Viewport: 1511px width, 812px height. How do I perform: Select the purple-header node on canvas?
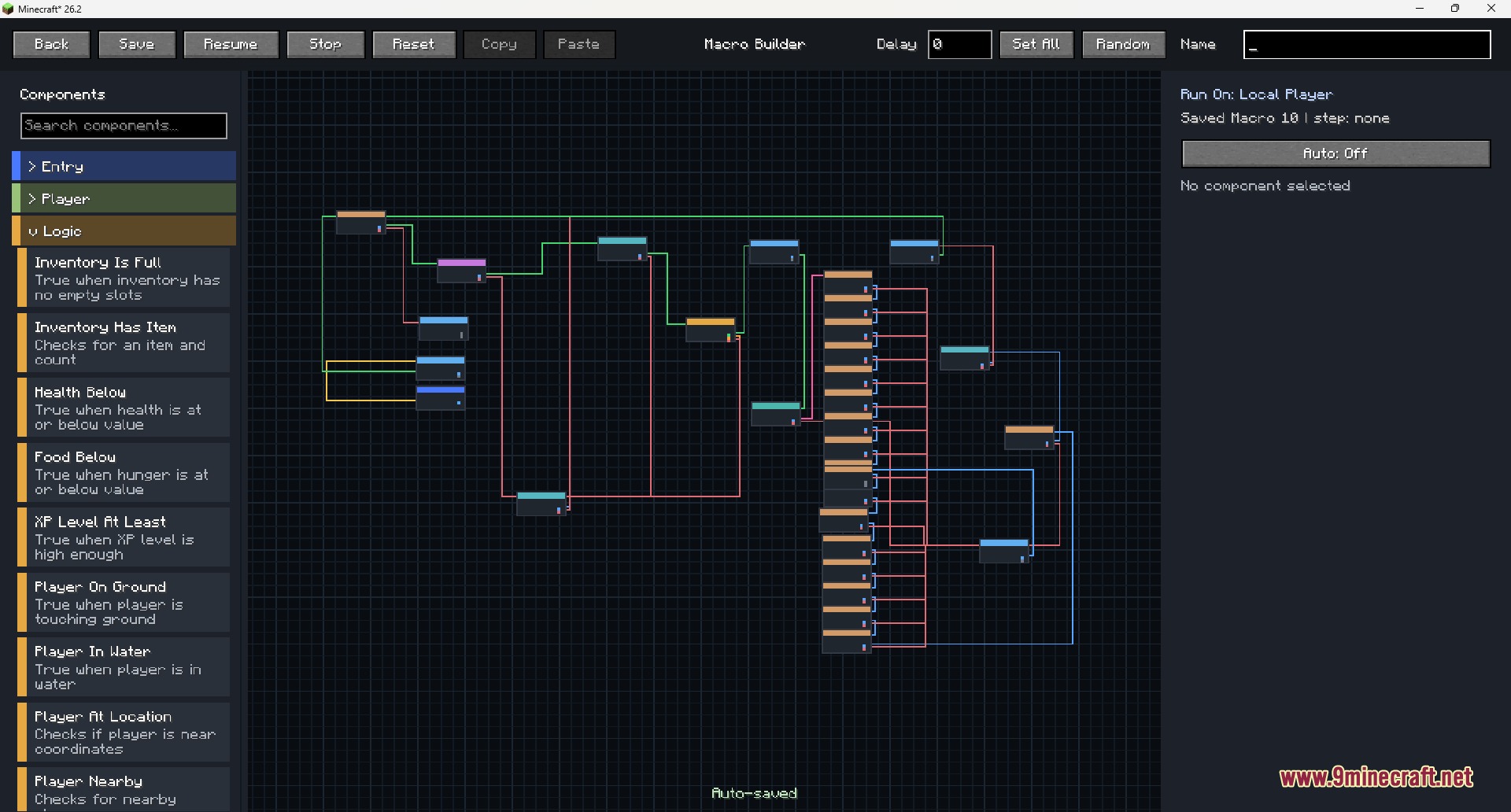pyautogui.click(x=461, y=270)
